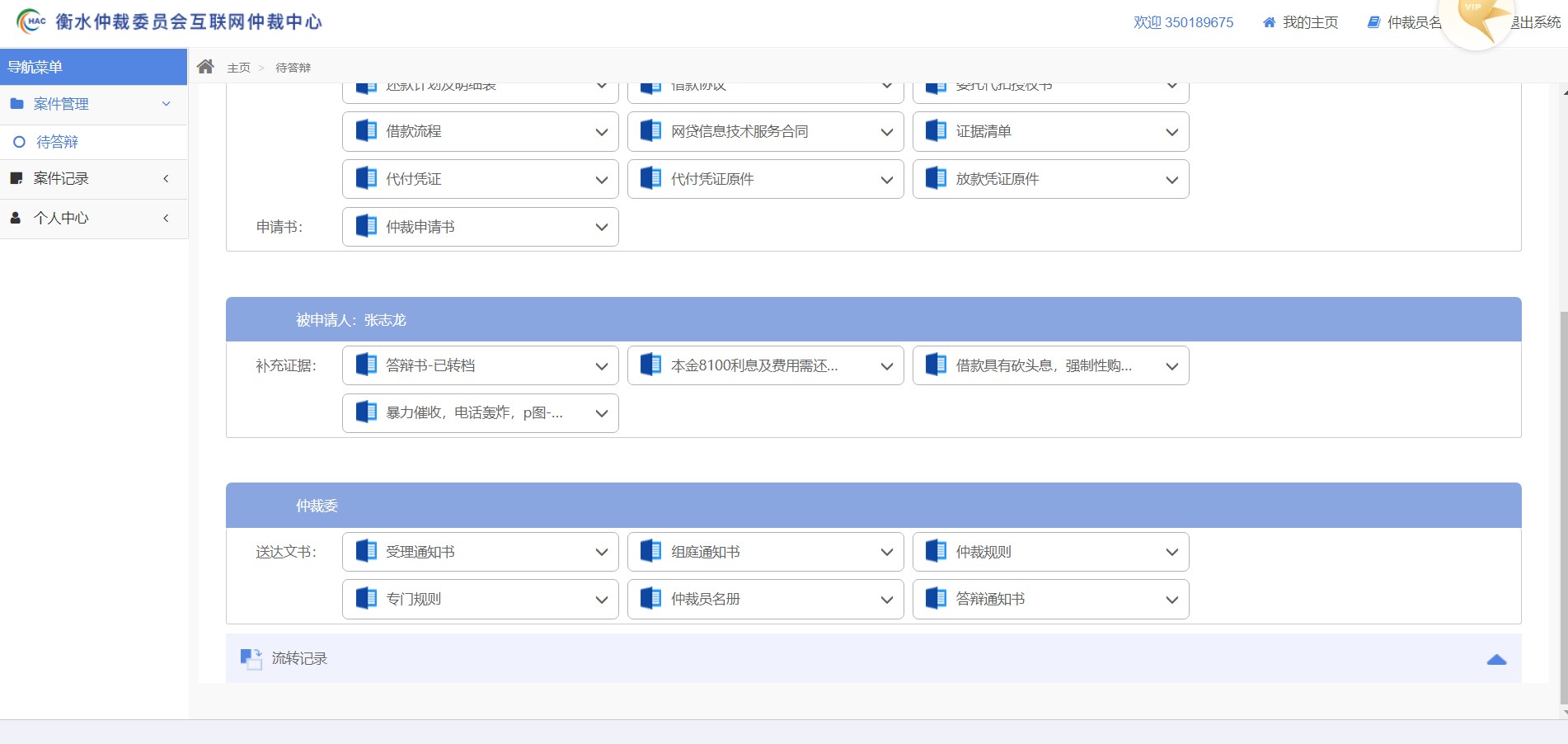Click the 欢迎 350189675 user text
Screen dimensions: 1568x744
tap(1183, 22)
